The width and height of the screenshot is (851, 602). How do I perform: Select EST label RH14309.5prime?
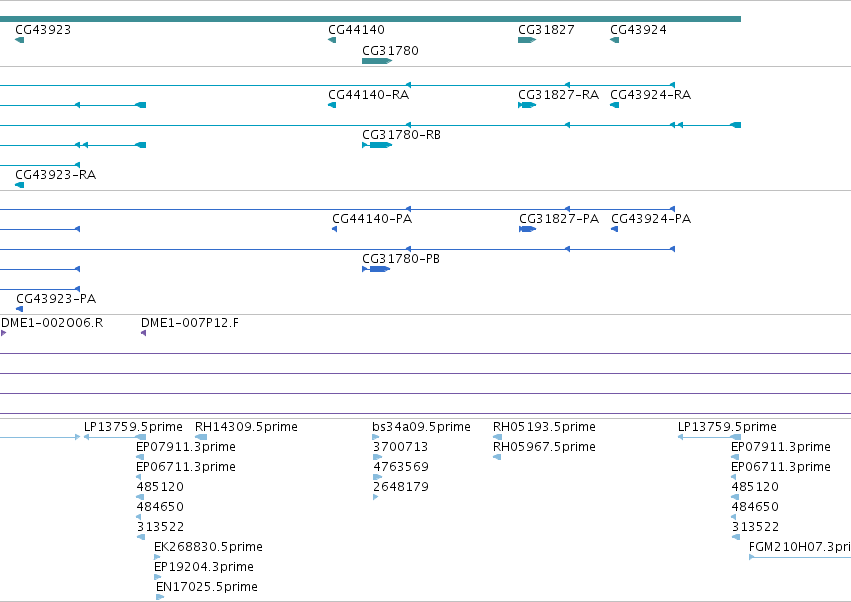tap(246, 427)
